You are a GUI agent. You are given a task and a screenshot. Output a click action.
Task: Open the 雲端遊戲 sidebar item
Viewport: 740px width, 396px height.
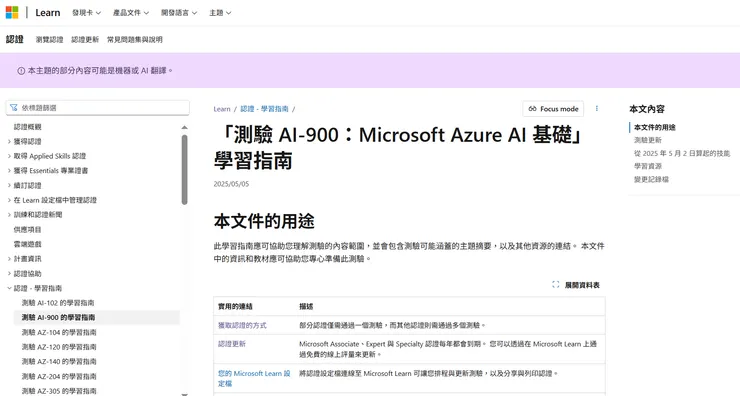[27, 244]
